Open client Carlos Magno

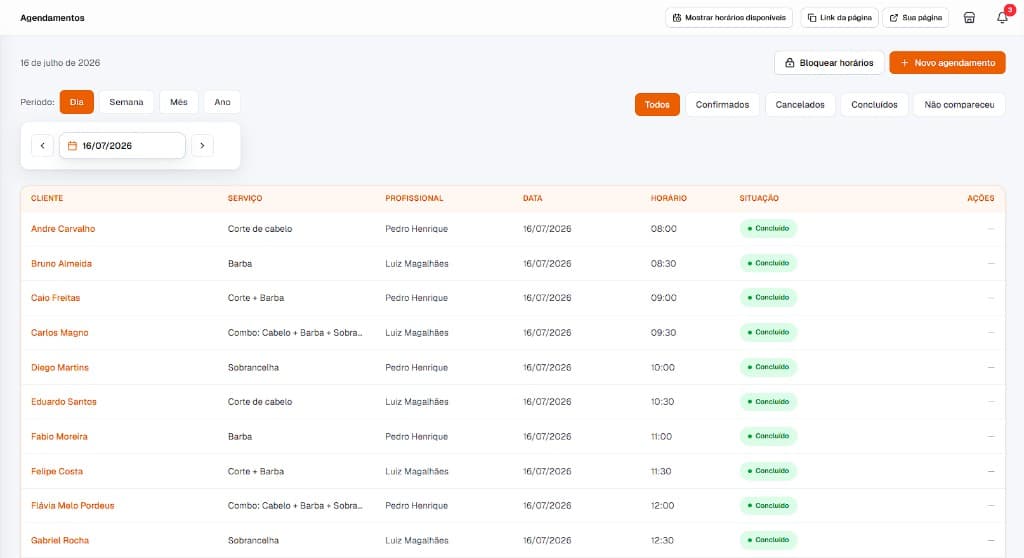[x=59, y=333]
